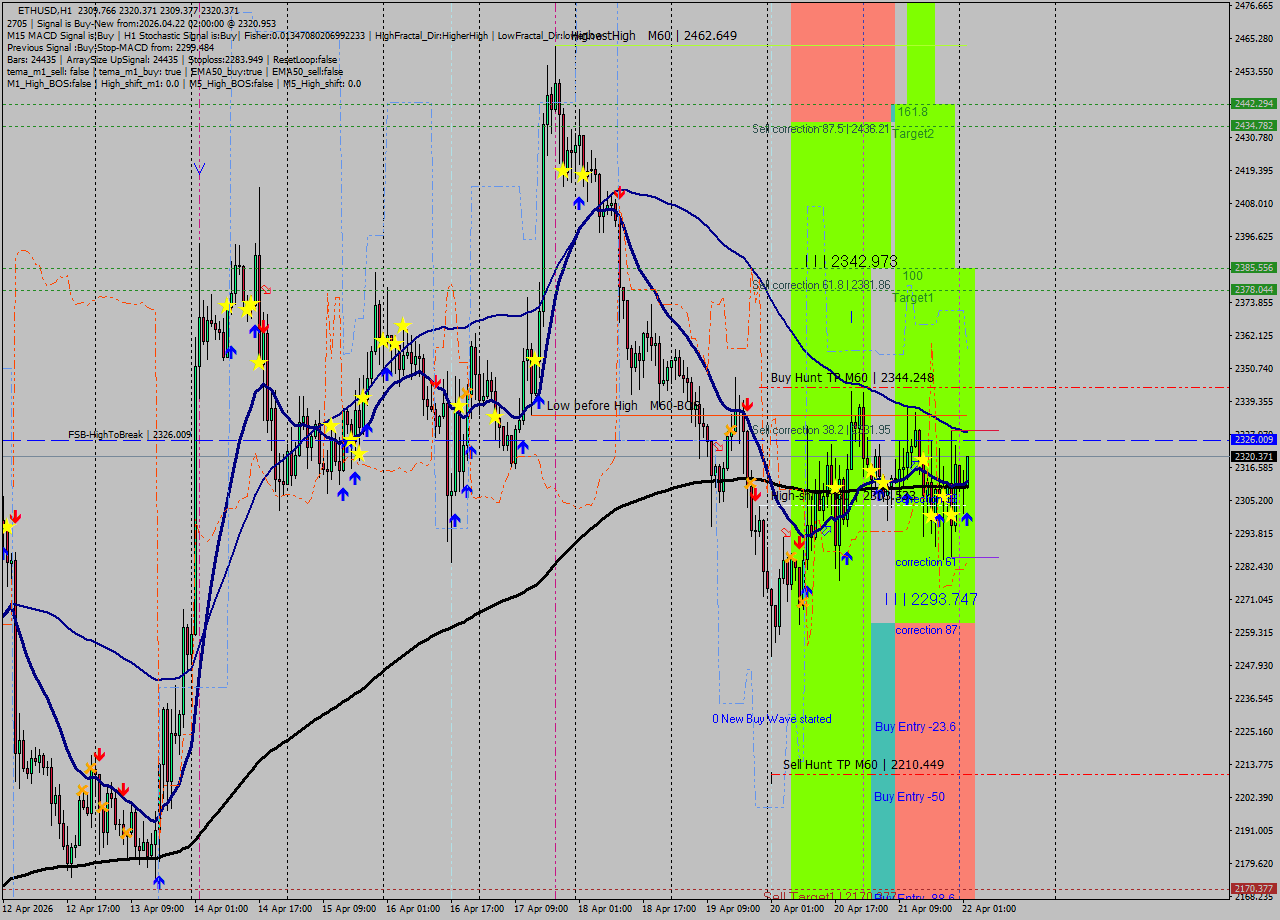Viewport: 1280px width, 920px height.
Task: Select the red 2170.377 price tag
Action: (x=1253, y=888)
